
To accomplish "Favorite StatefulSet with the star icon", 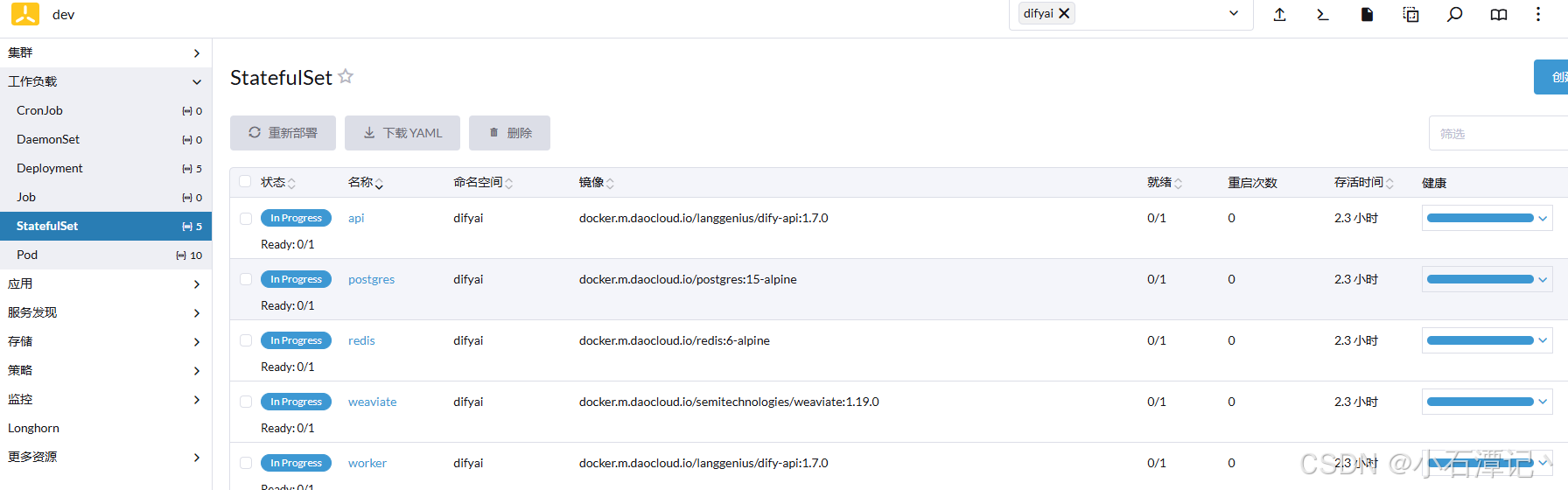I will point(346,76).
